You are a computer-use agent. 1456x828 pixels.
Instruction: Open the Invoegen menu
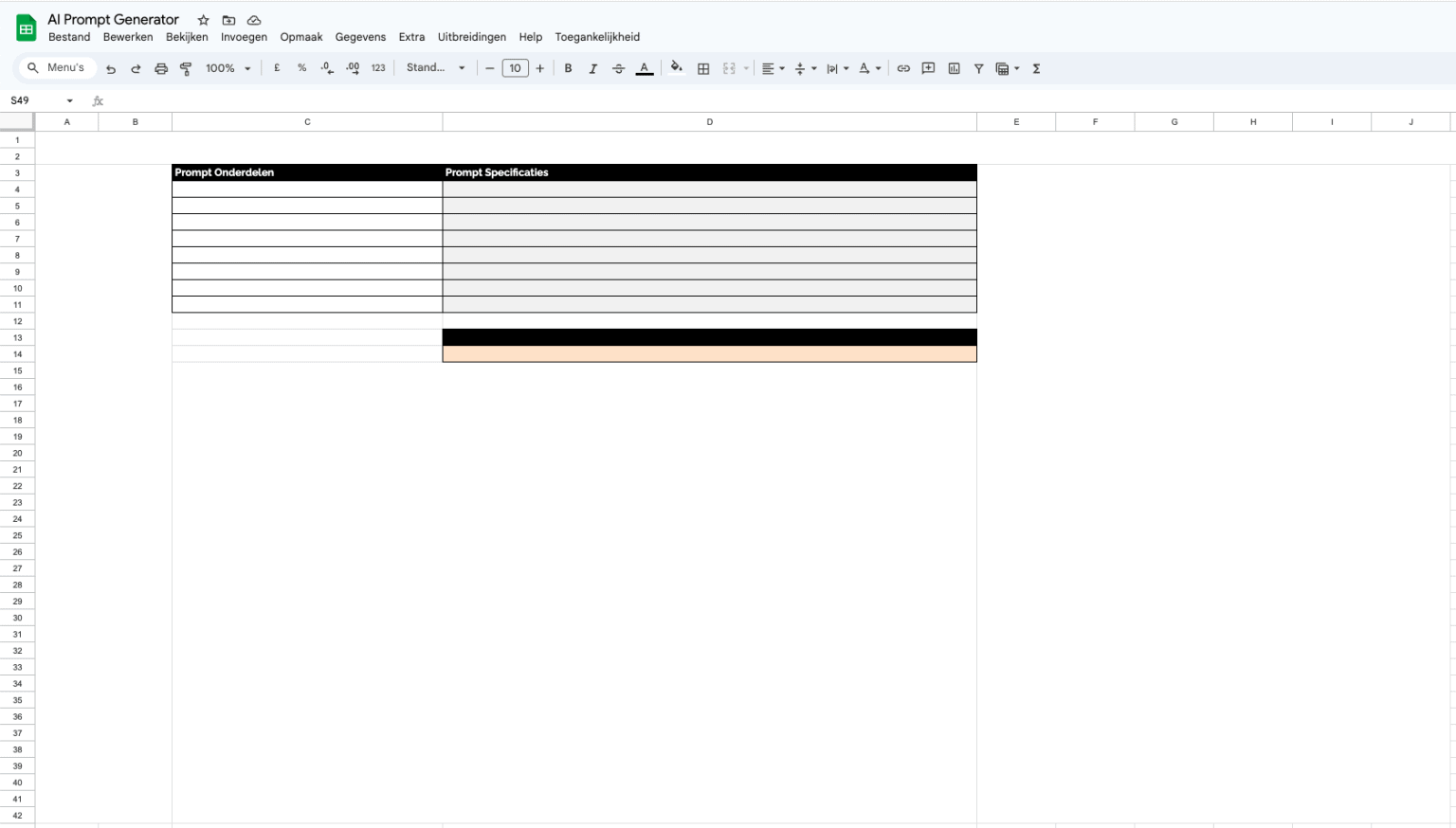pos(244,37)
